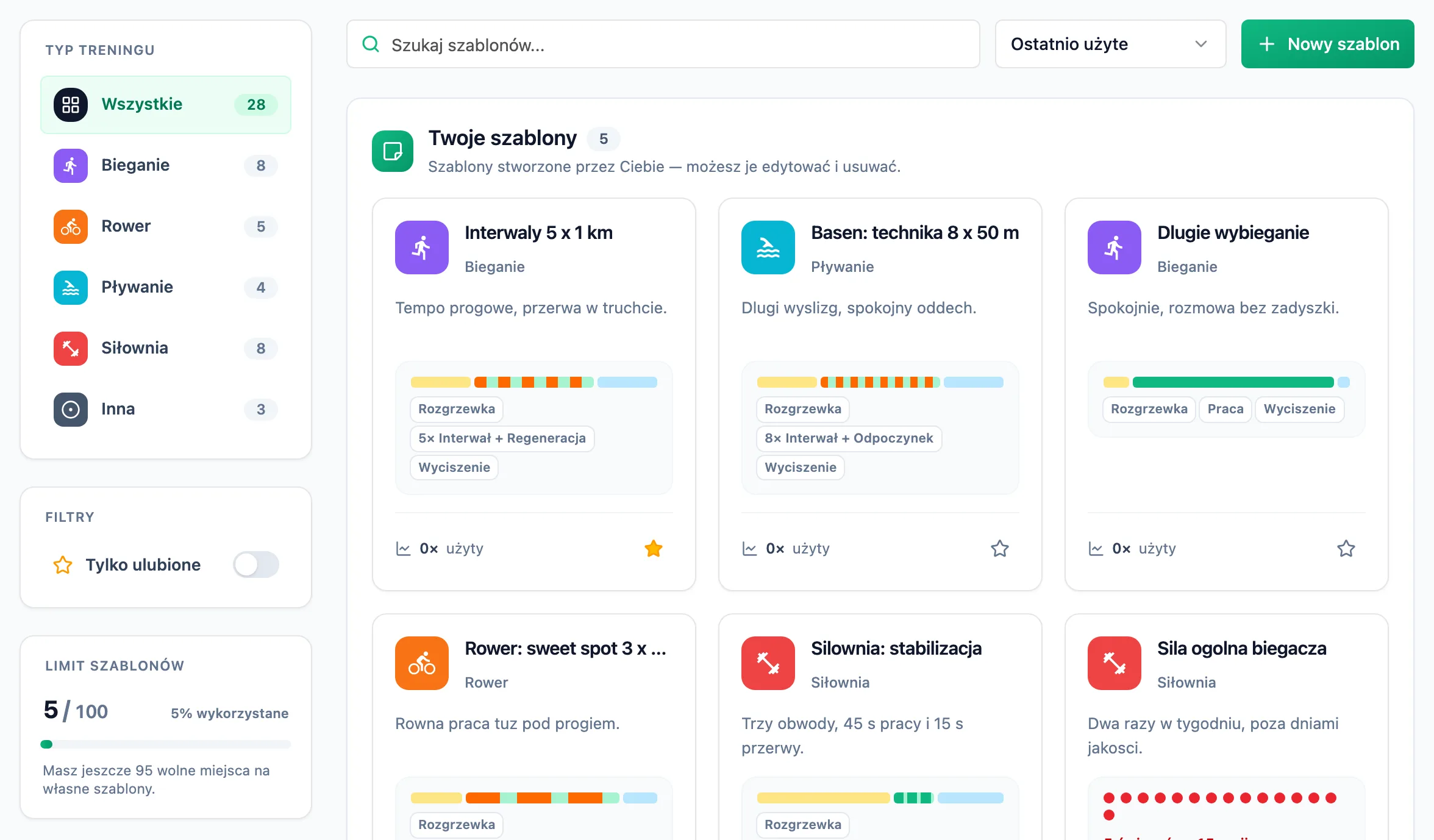The image size is (1434, 840).
Task: Click the search magnifier icon
Action: [371, 44]
